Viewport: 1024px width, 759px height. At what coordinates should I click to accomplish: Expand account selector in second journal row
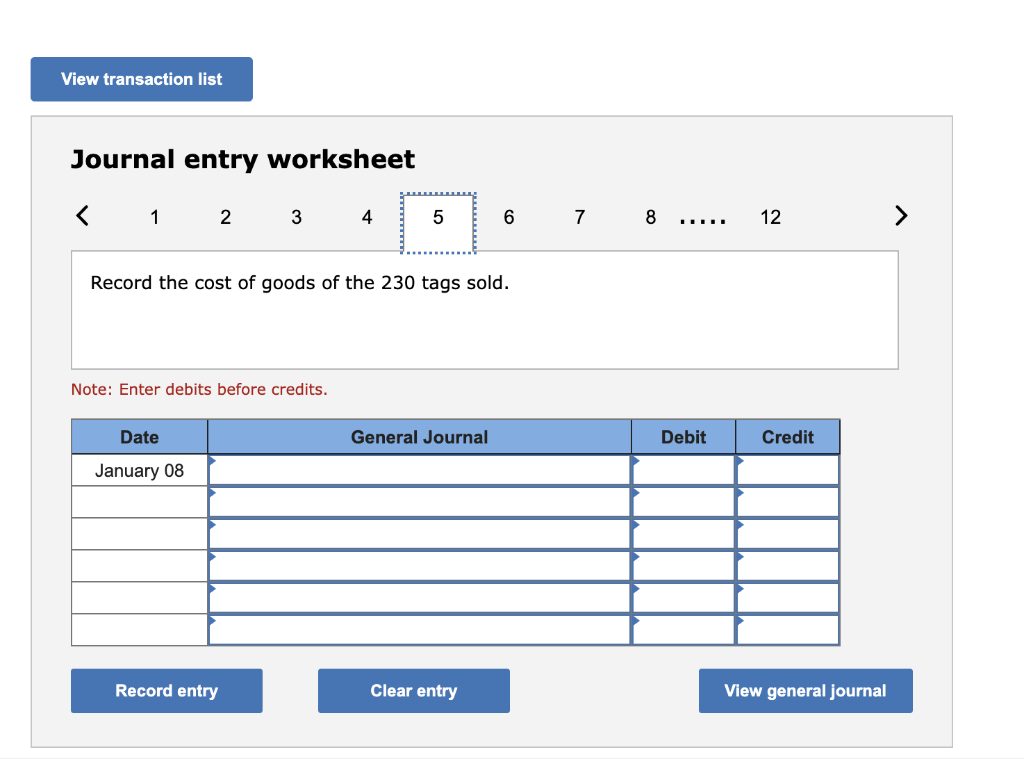point(212,494)
